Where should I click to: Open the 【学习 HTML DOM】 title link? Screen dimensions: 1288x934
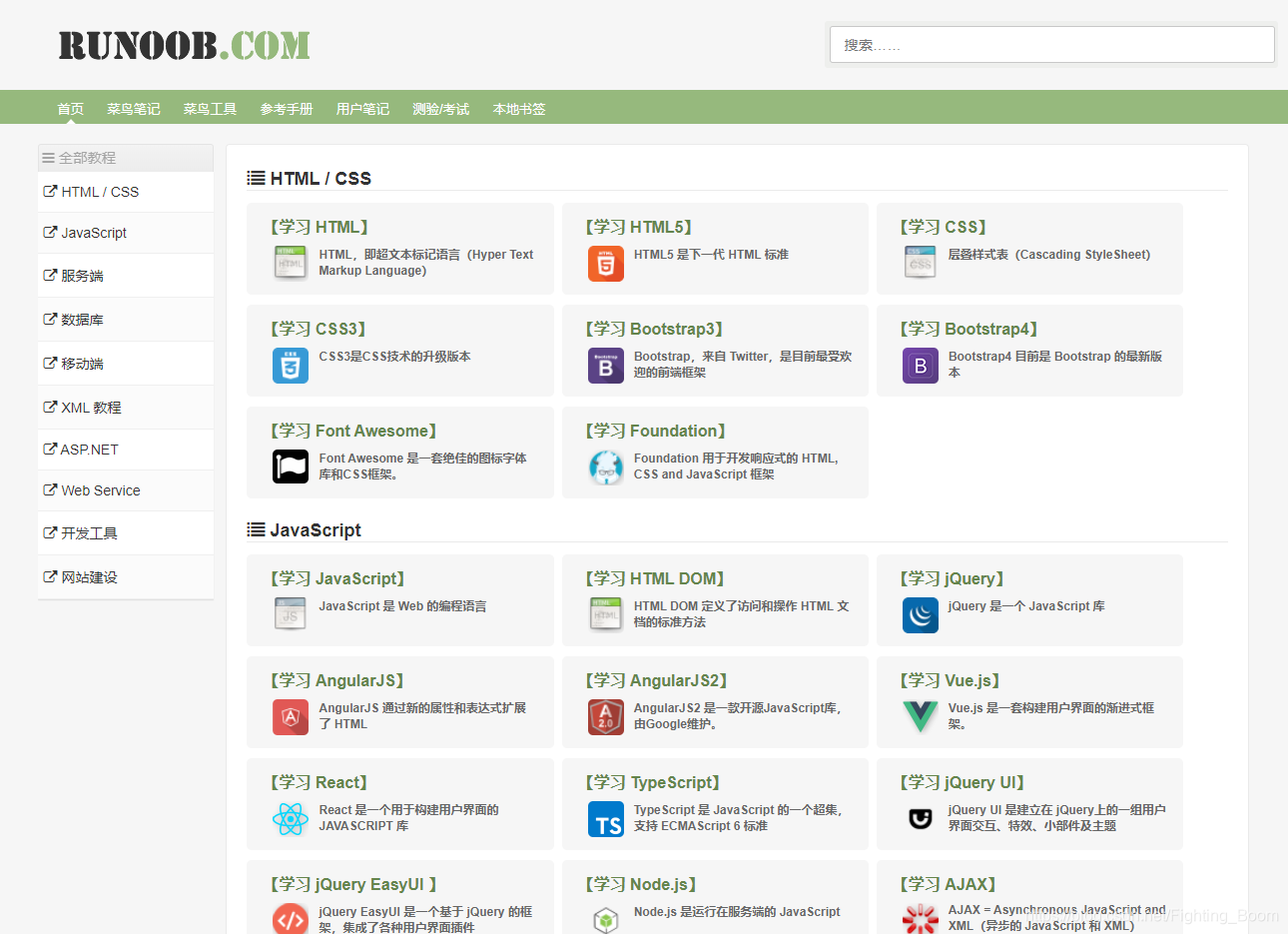(656, 578)
